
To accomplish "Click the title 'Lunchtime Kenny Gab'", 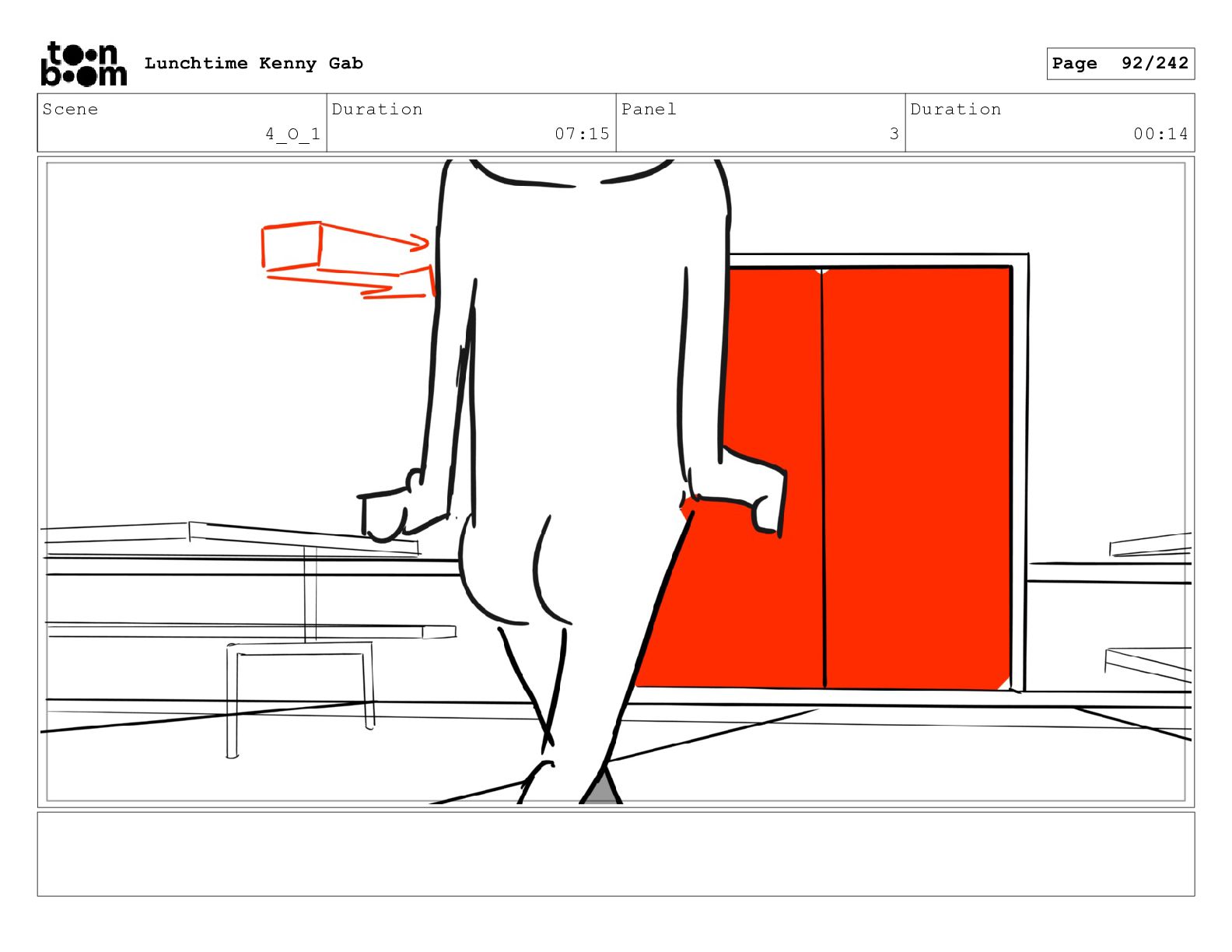I will [254, 64].
